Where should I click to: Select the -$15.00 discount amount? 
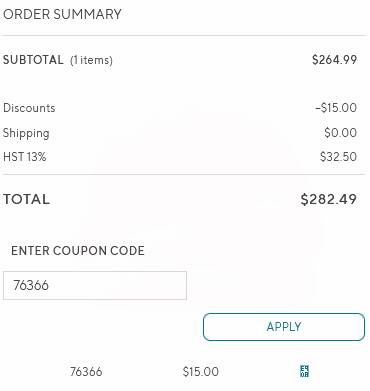[336, 108]
